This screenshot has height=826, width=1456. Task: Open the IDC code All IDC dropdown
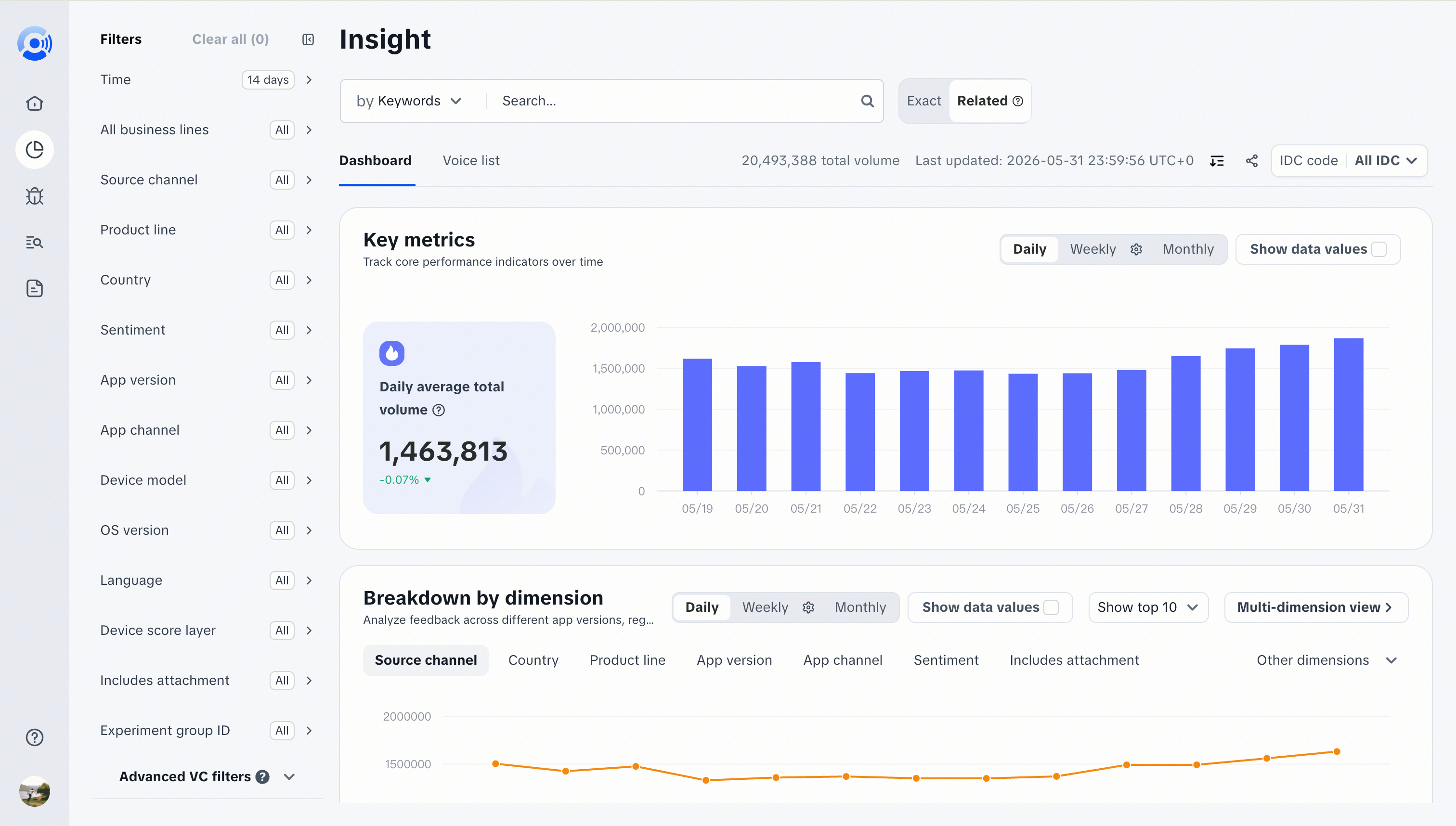[x=1349, y=161]
